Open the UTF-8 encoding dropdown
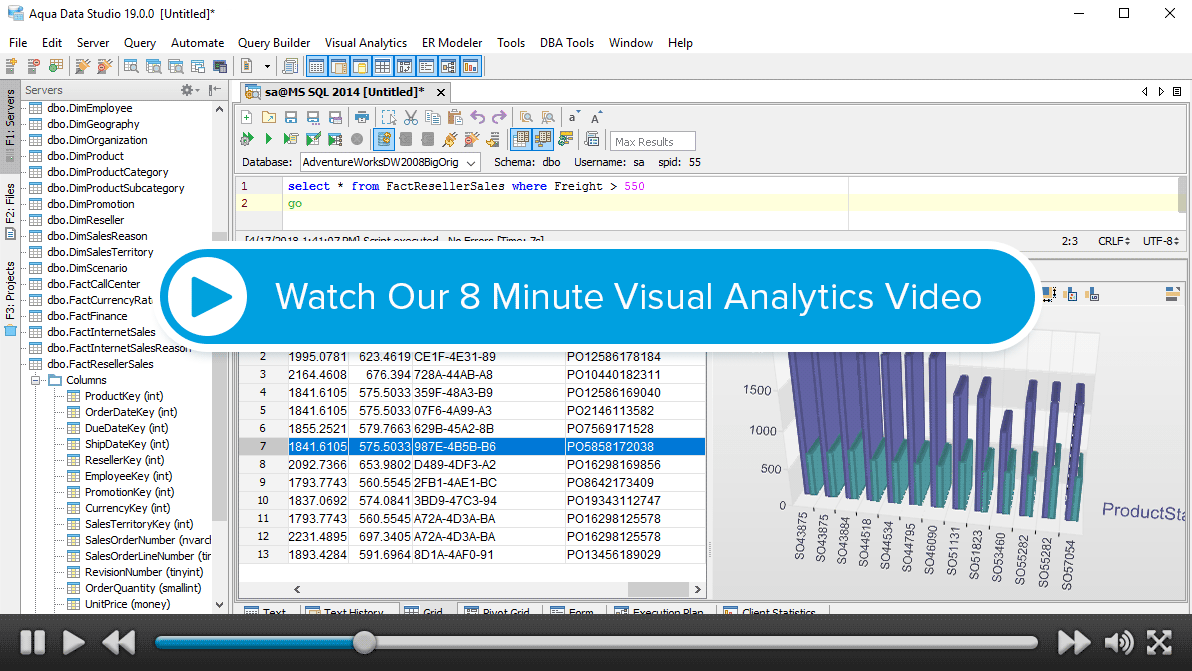The image size is (1192, 671). click(1161, 241)
